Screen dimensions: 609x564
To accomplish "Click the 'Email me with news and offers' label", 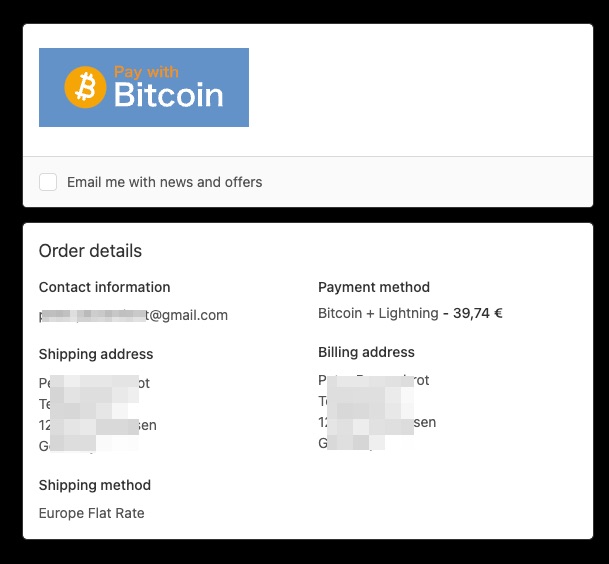I will (x=165, y=182).
